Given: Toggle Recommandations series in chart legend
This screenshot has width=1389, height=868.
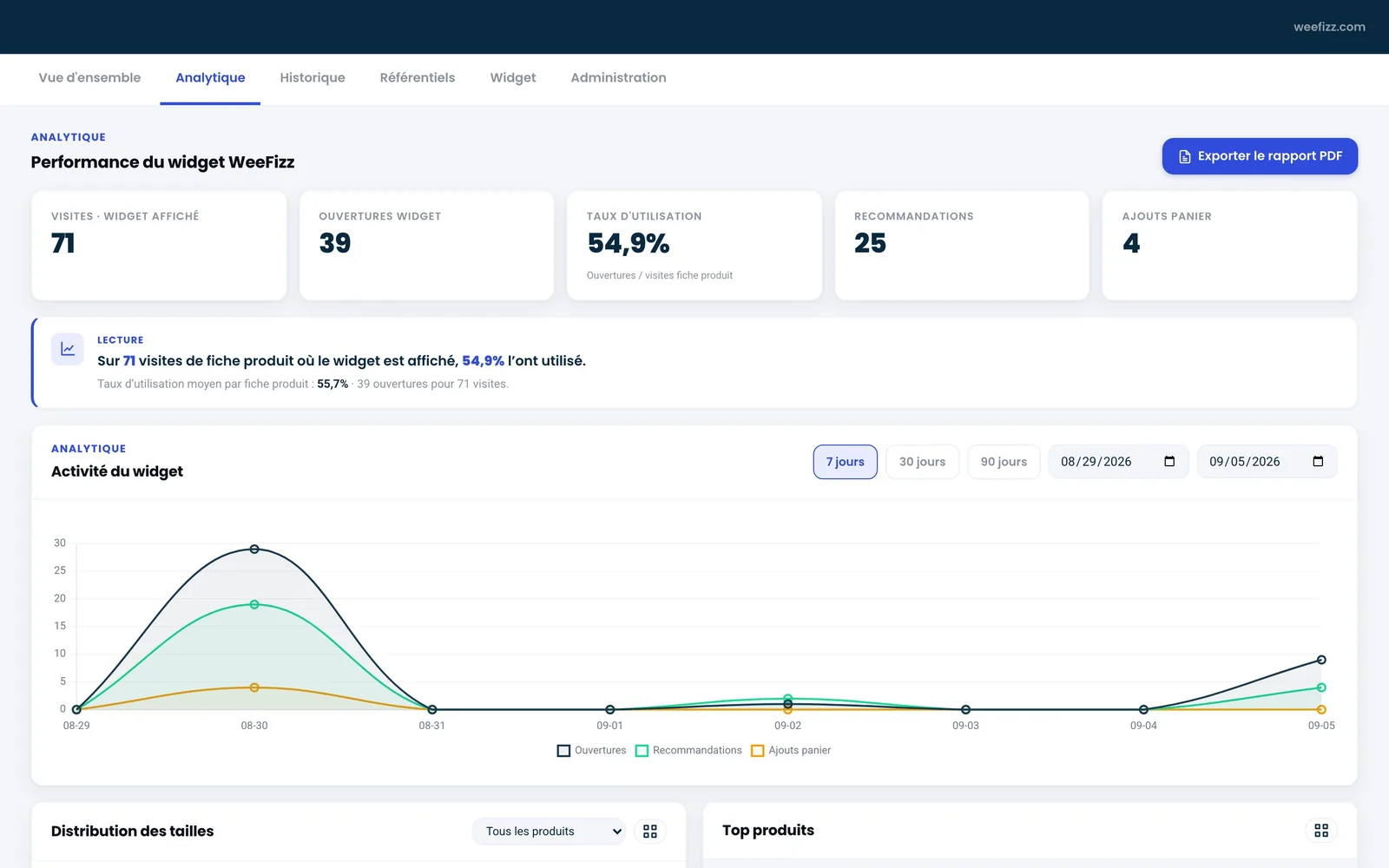Looking at the screenshot, I should coord(688,751).
